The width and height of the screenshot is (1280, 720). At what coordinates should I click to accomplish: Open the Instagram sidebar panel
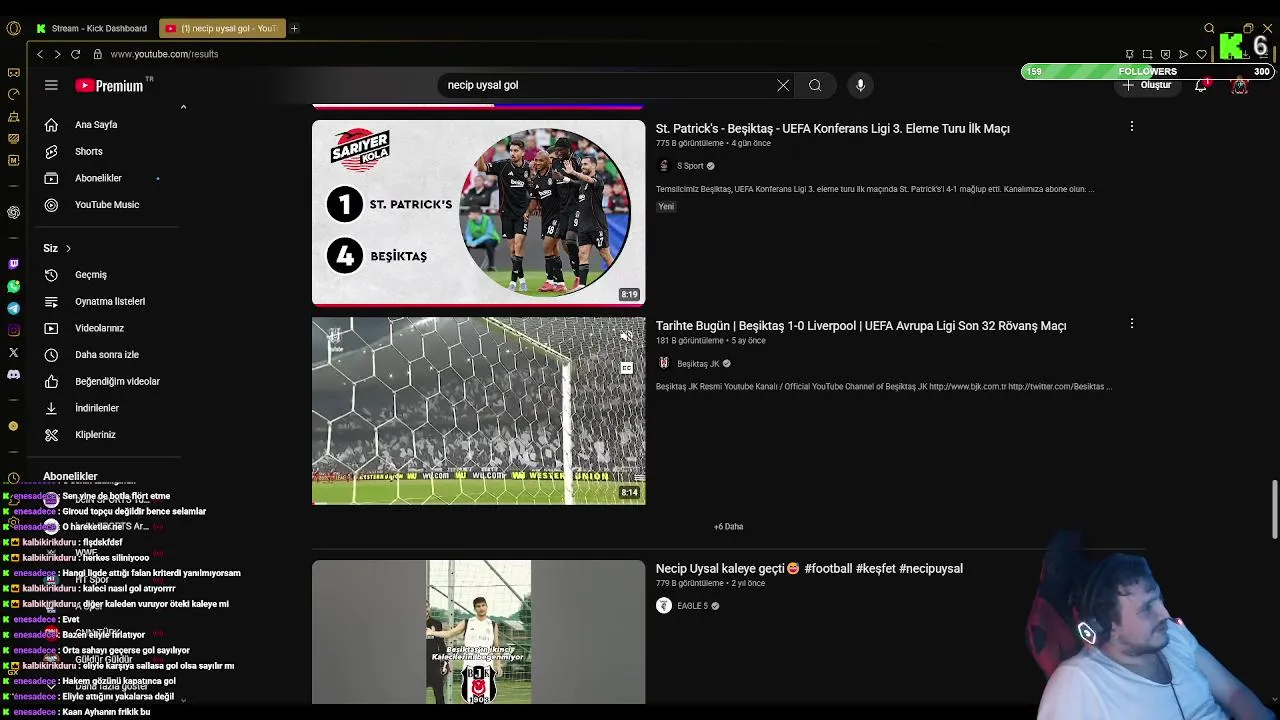point(13,330)
